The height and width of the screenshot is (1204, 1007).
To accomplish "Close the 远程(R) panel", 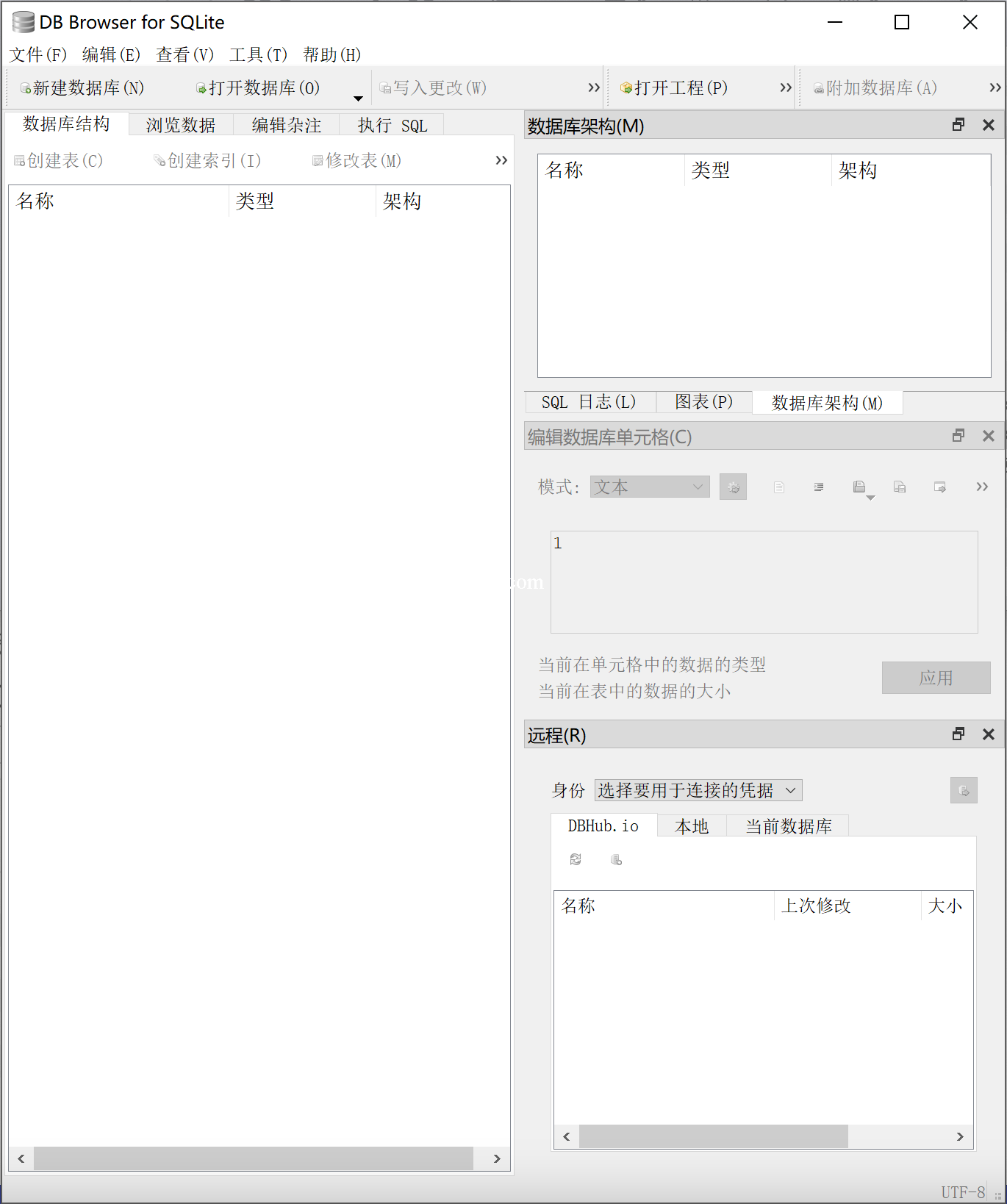I will [989, 734].
